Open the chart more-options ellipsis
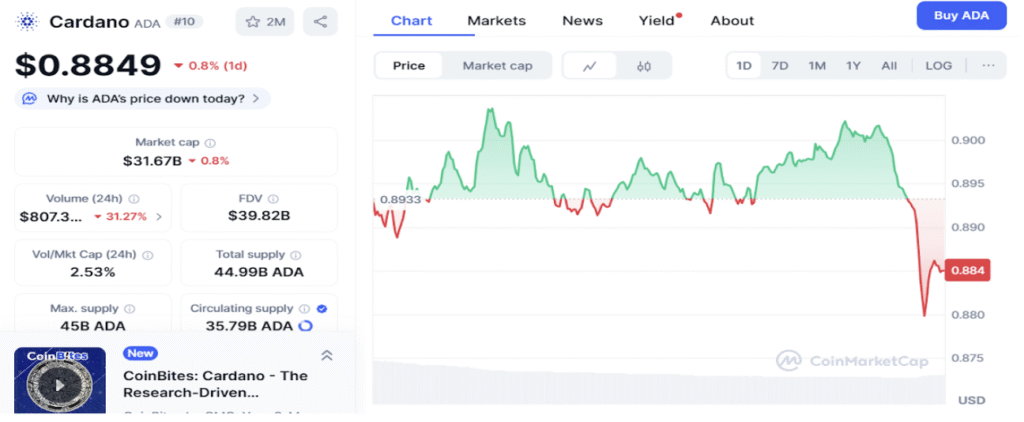The width and height of the screenshot is (1024, 422). click(988, 65)
